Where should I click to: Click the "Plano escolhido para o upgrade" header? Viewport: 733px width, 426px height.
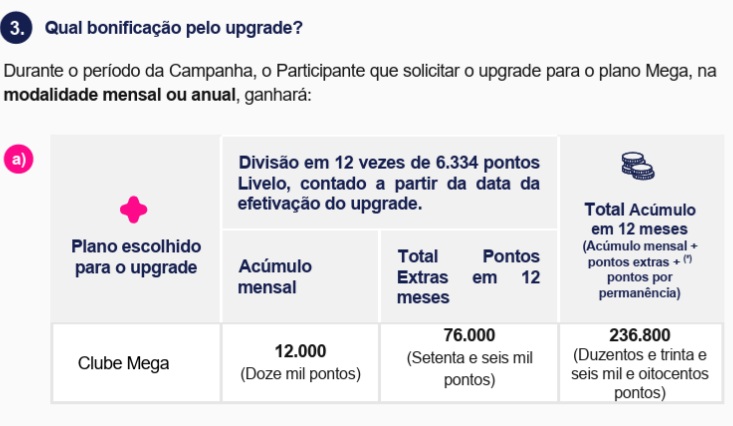click(136, 257)
